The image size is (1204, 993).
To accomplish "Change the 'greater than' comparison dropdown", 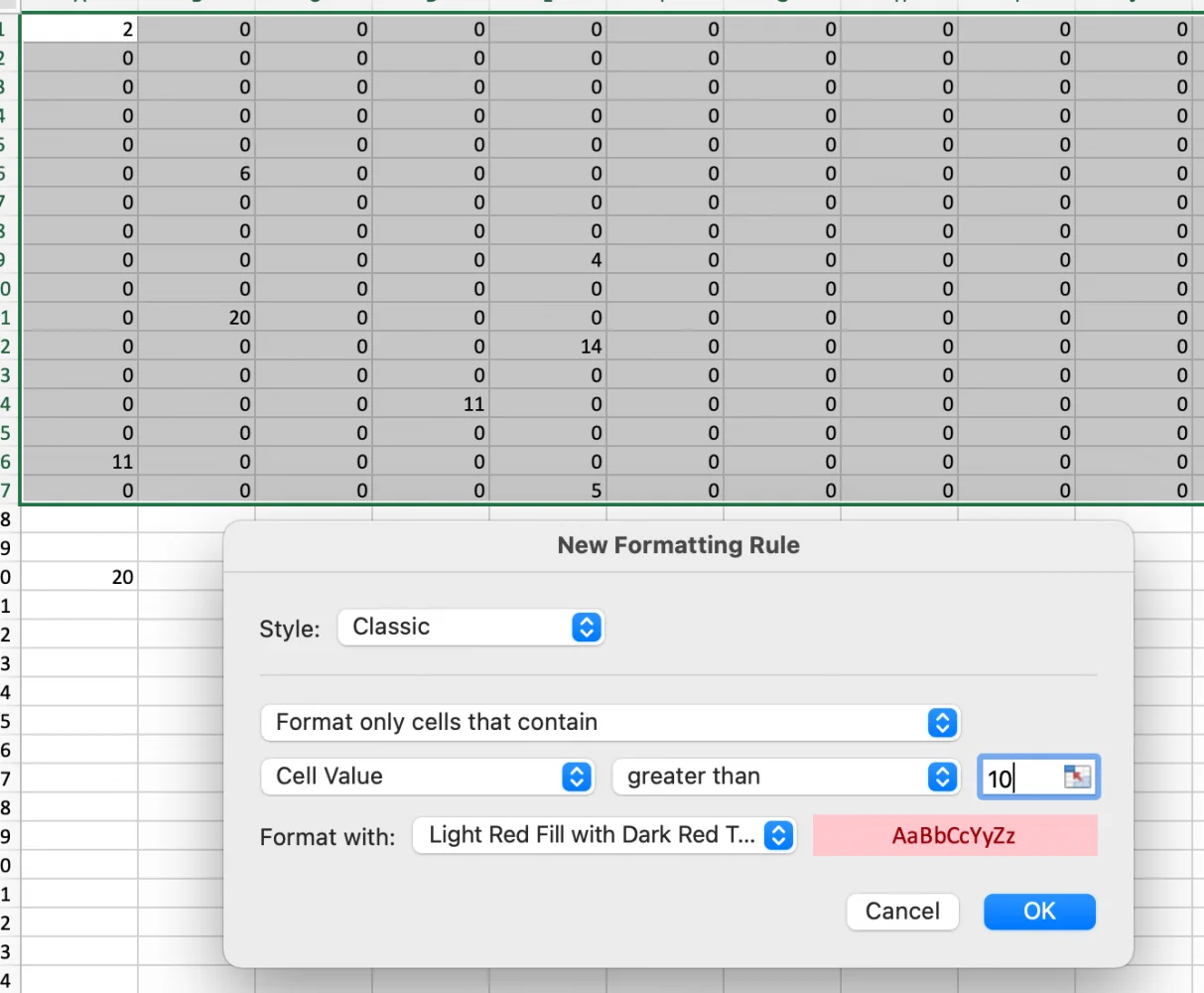I will point(785,777).
